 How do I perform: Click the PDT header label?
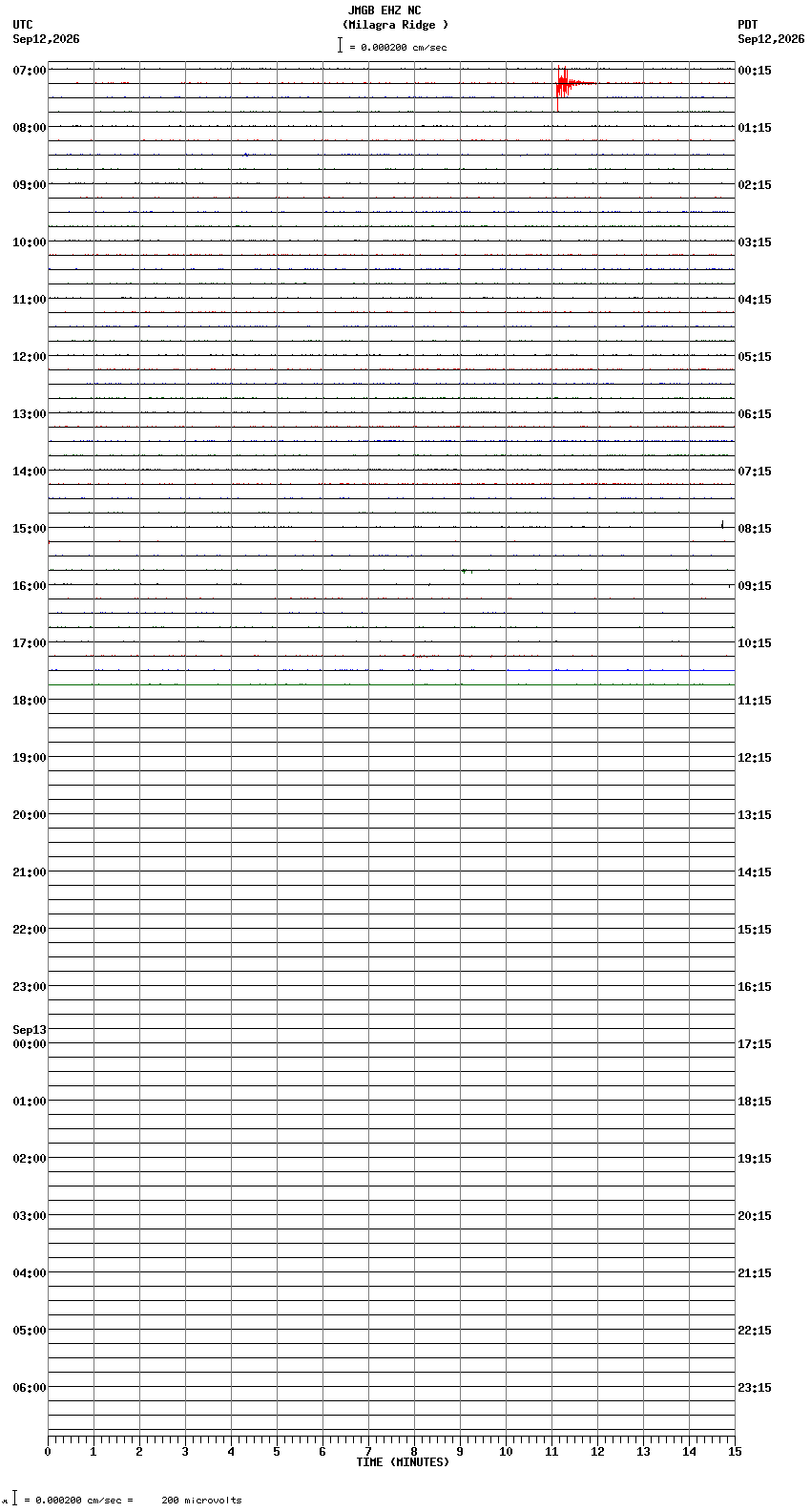pyautogui.click(x=748, y=25)
